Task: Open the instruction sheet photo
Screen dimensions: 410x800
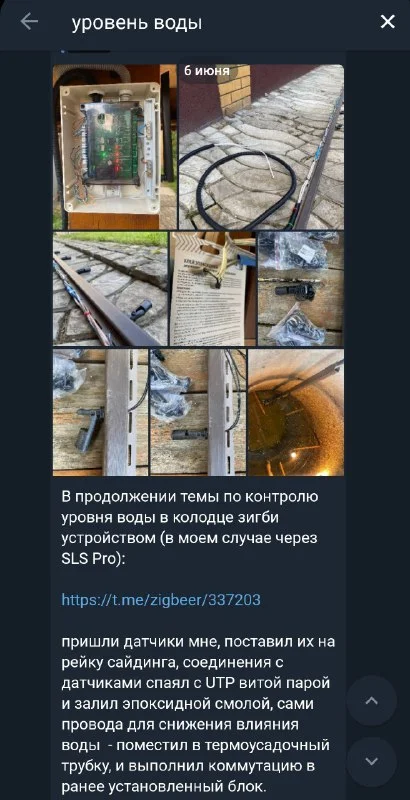Action: (213, 289)
